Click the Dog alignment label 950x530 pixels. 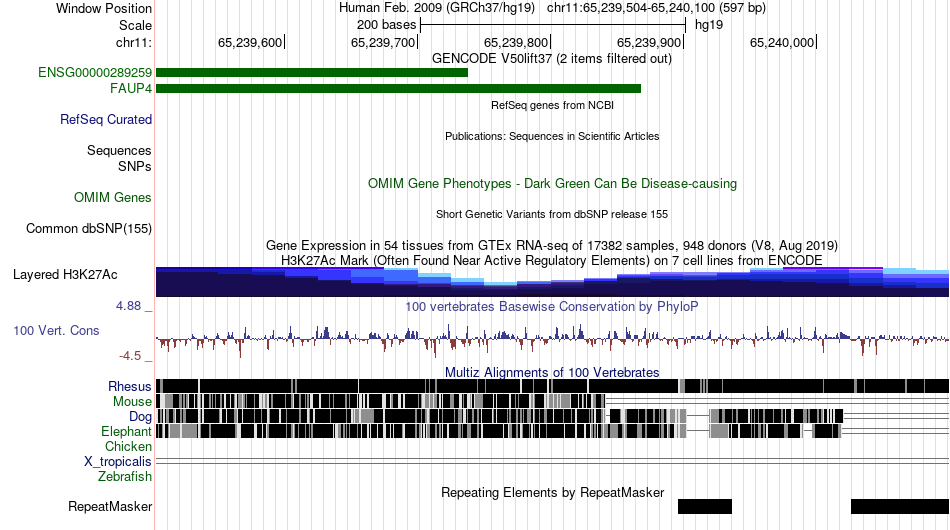[x=139, y=416]
